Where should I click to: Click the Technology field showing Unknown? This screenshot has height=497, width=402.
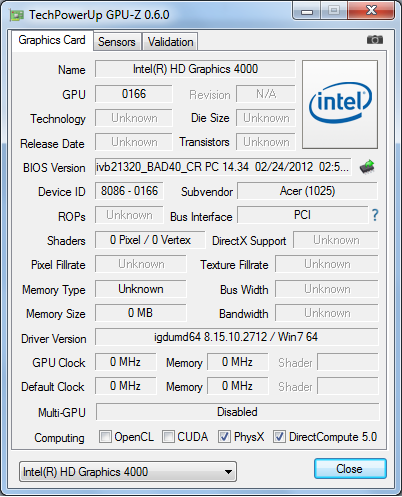134,118
